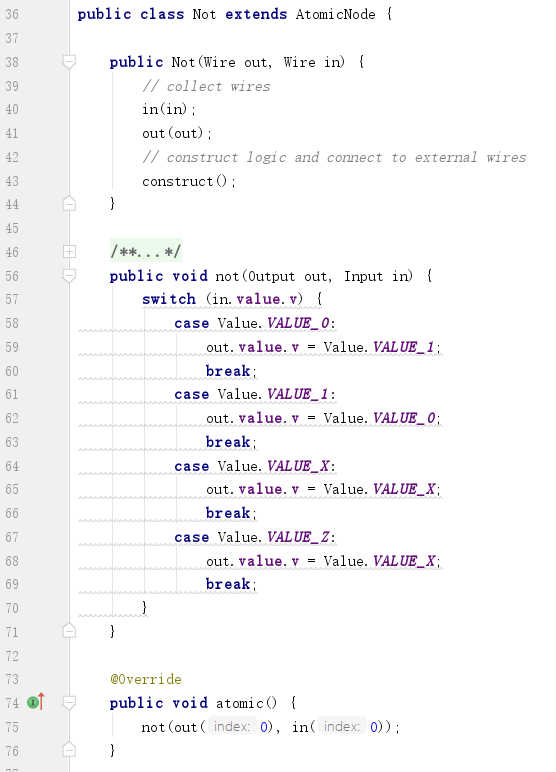The height and width of the screenshot is (772, 556).
Task: Click line number 72 in the gutter
Action: (12, 655)
